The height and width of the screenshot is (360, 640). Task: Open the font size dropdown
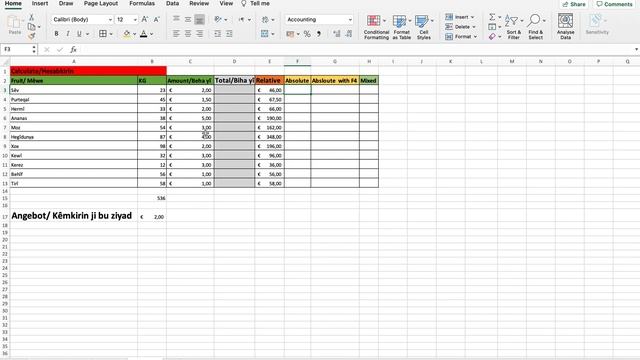click(x=135, y=20)
